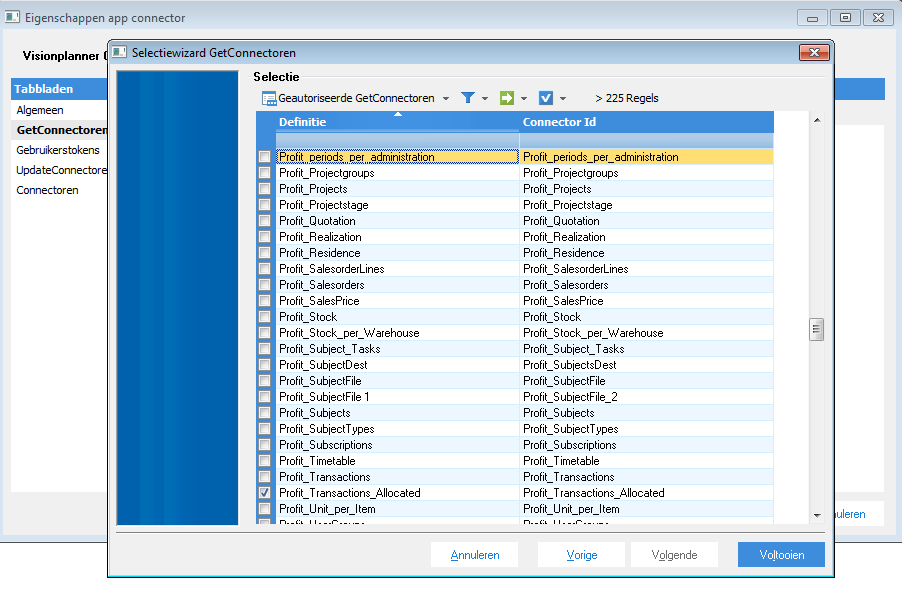This screenshot has width=902, height=591.
Task: Click the vertical scrollbar thumb
Action: click(x=816, y=330)
